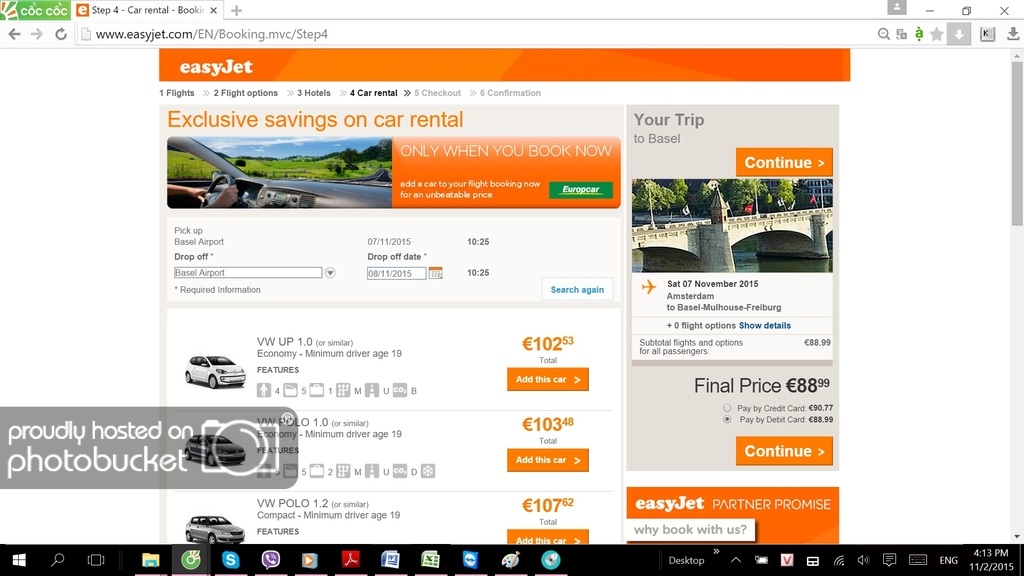Reload the page with the refresh icon

pyautogui.click(x=61, y=34)
